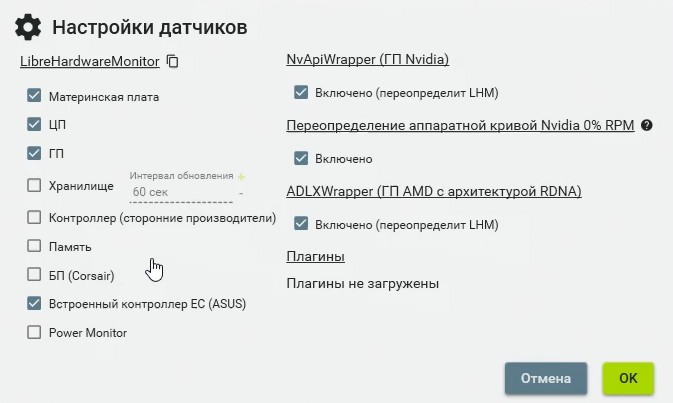Enable the БП (Corsair) checkbox
Image resolution: width=673 pixels, height=403 pixels.
pos(34,274)
